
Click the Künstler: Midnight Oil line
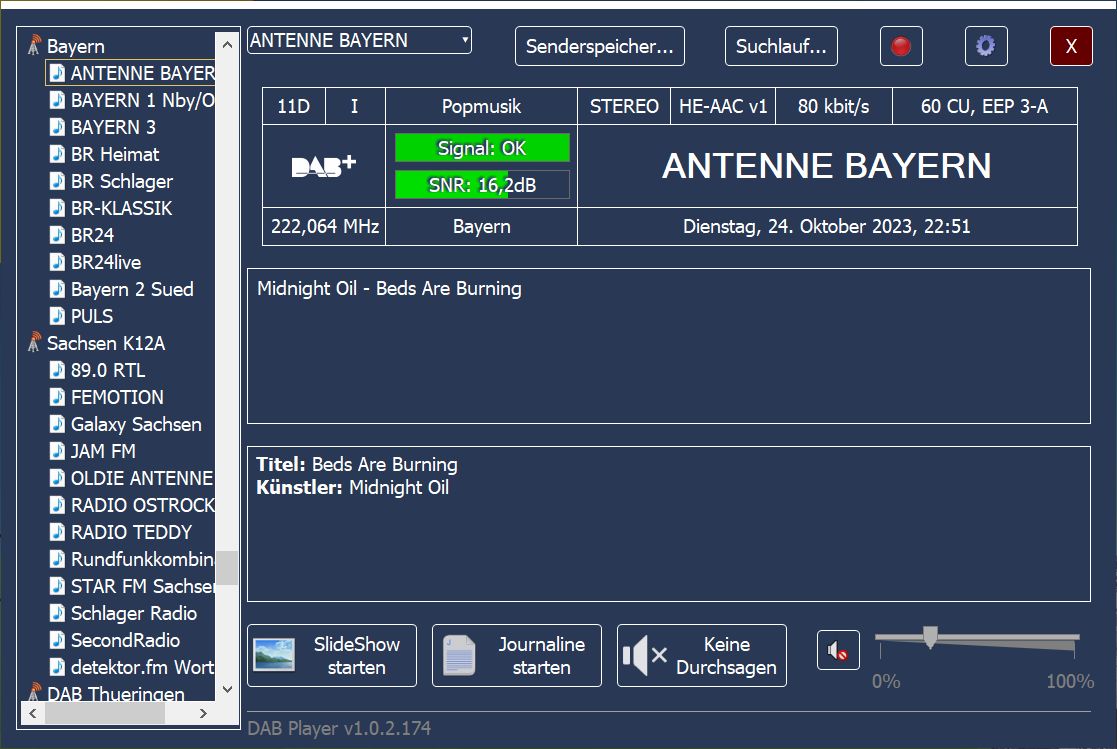click(353, 487)
